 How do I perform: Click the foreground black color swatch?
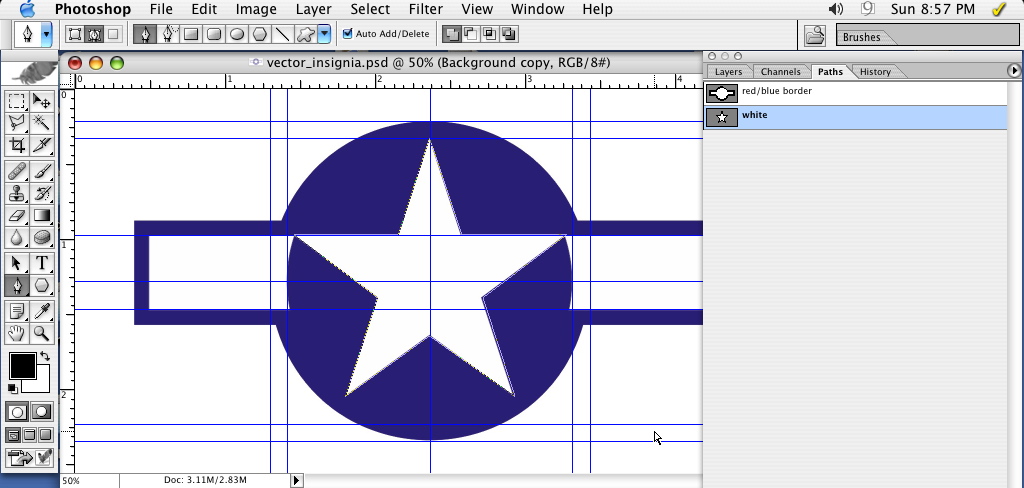tap(22, 366)
